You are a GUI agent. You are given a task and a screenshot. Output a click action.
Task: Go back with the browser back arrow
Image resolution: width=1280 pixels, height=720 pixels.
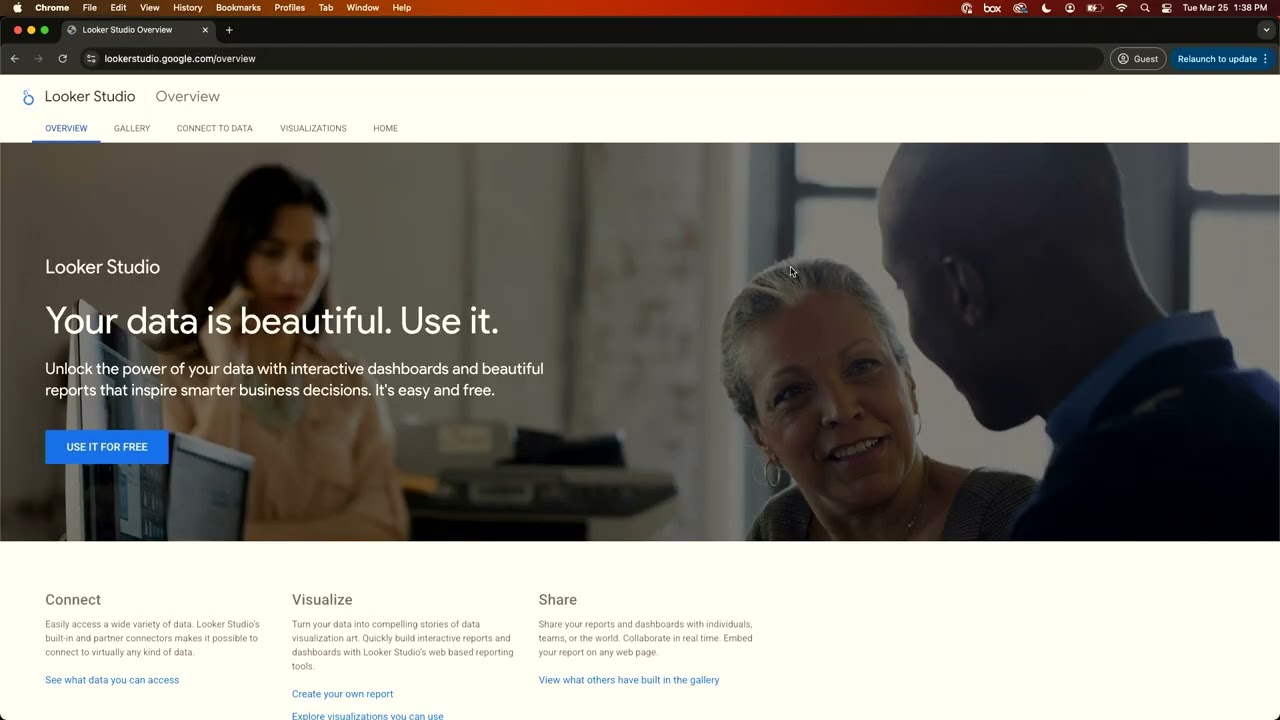point(15,59)
